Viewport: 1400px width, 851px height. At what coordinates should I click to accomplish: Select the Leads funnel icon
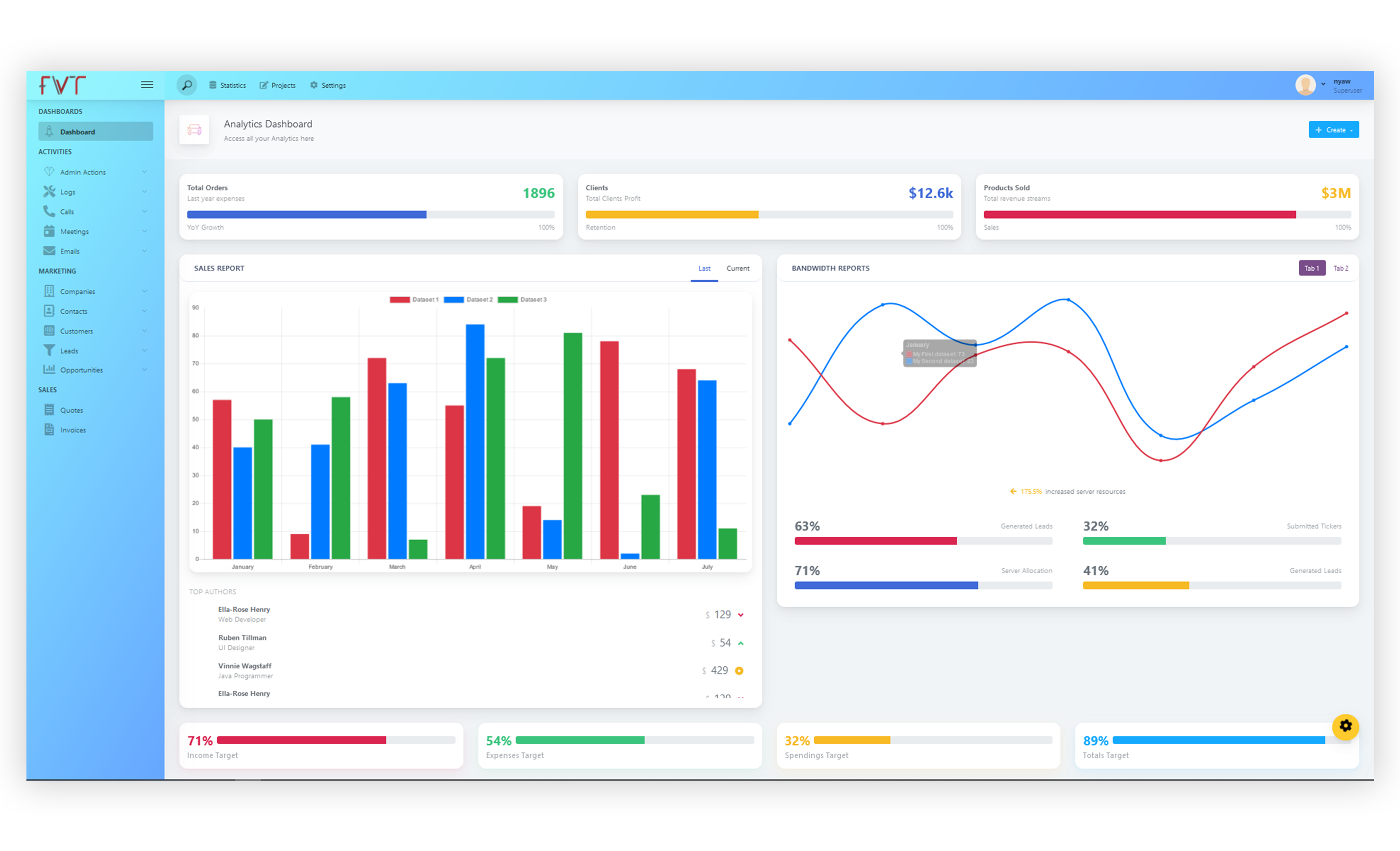click(49, 351)
